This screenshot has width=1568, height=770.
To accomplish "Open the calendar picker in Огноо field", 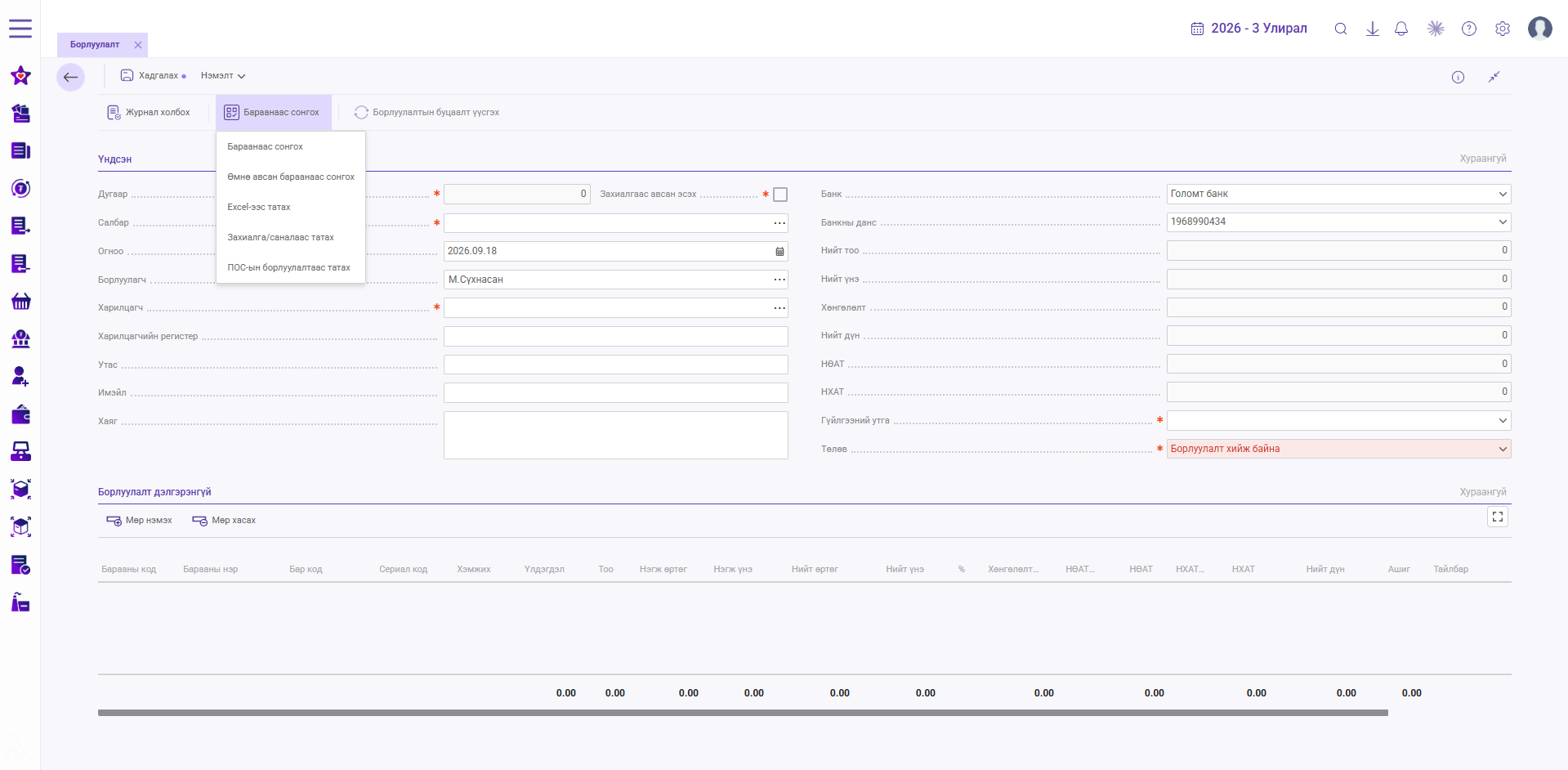I will [x=780, y=252].
